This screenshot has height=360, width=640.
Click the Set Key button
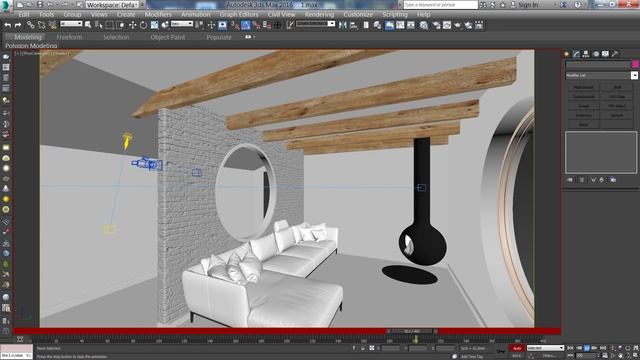coord(517,356)
